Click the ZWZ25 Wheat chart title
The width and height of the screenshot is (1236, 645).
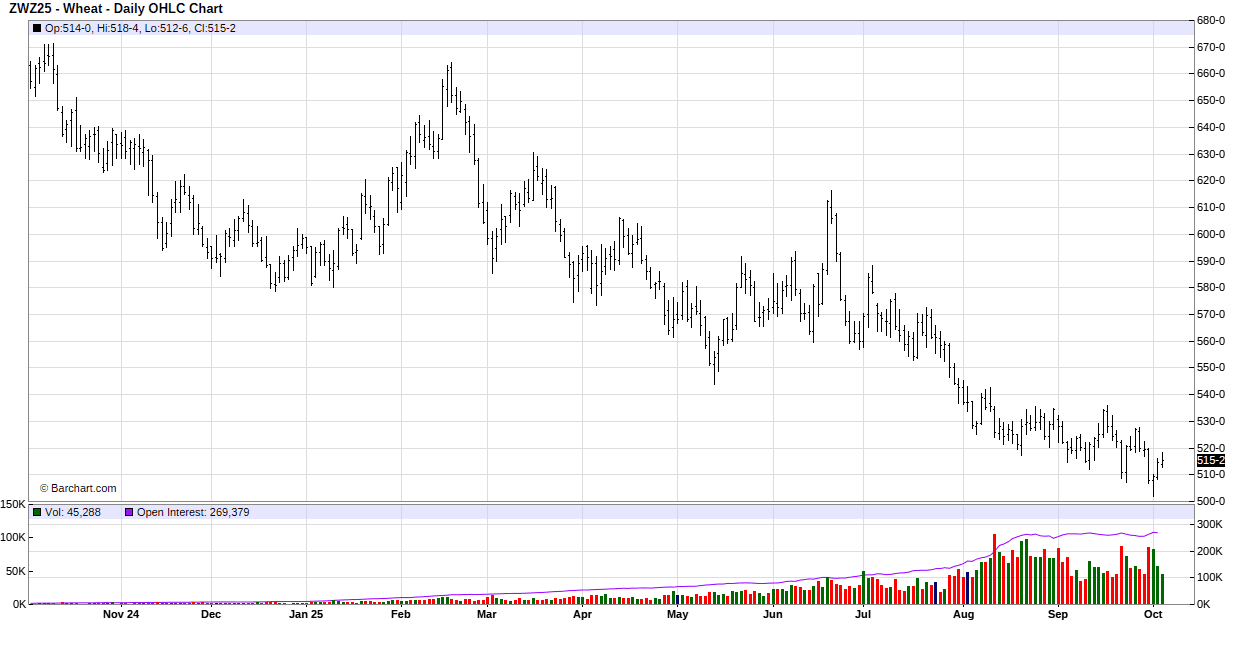(116, 9)
